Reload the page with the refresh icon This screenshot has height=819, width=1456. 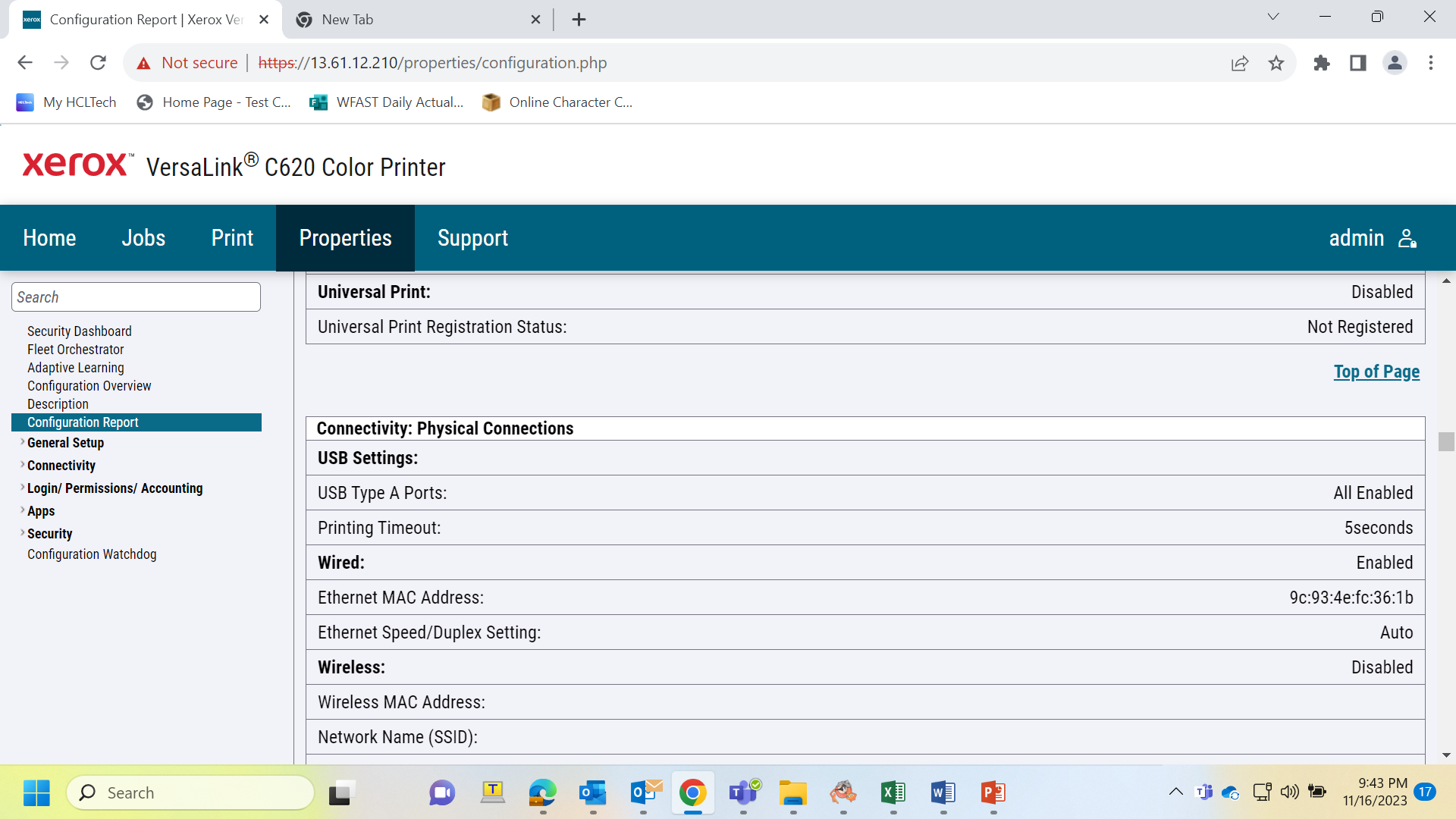click(98, 63)
